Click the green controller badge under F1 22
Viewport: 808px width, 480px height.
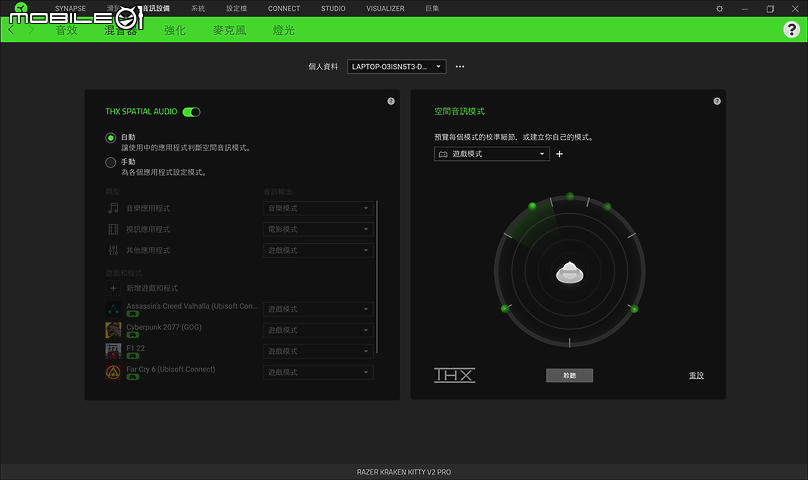click(133, 356)
